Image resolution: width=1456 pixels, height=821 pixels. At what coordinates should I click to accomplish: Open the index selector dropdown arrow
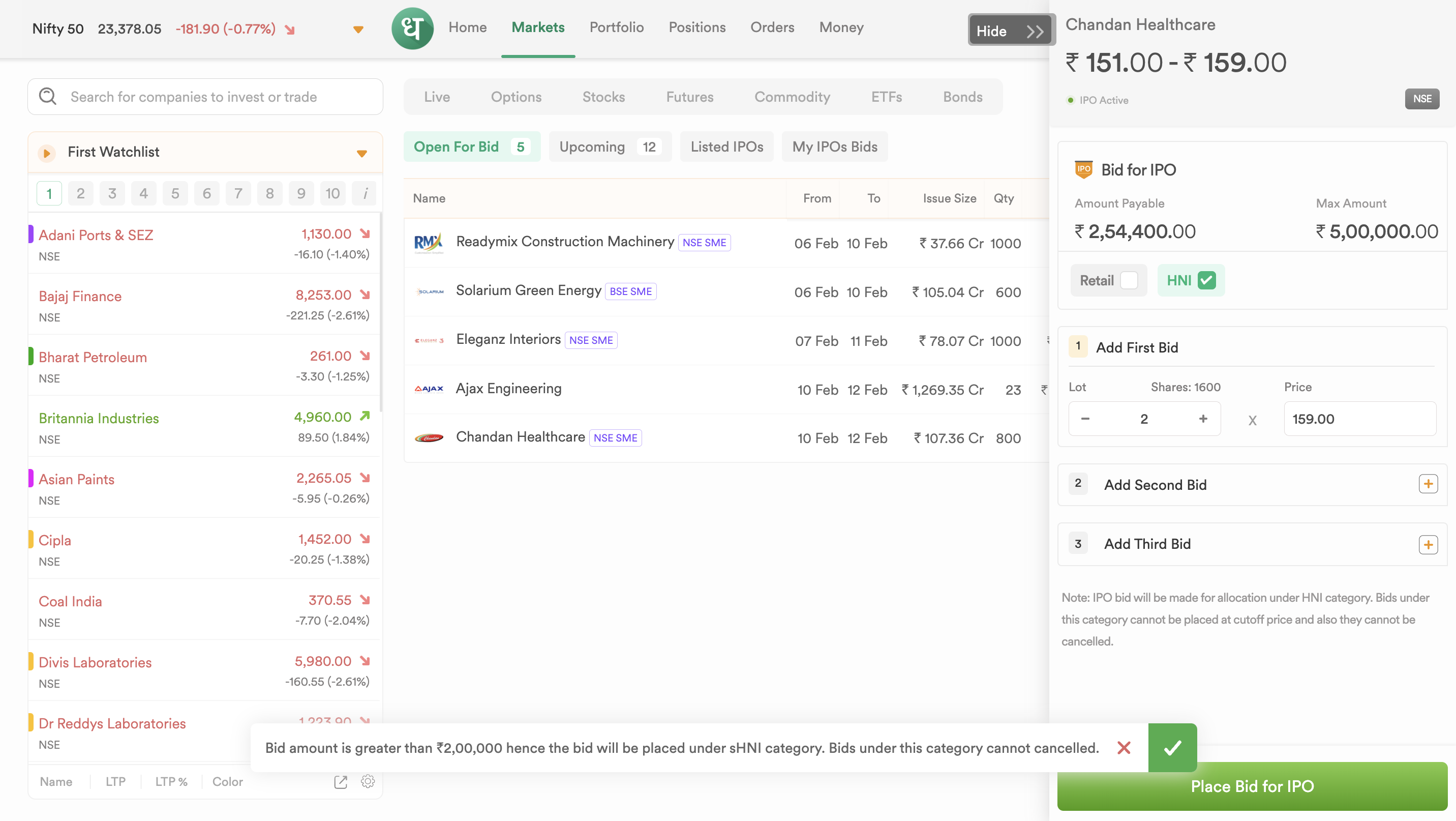[358, 30]
